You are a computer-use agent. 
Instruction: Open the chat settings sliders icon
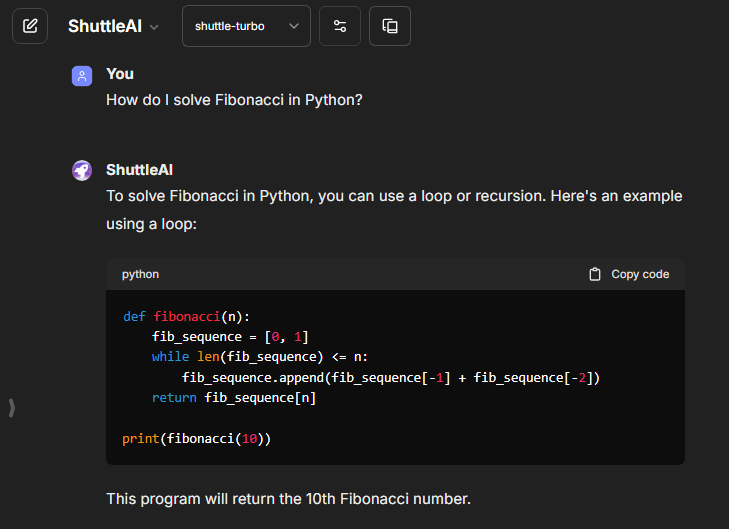(x=340, y=26)
